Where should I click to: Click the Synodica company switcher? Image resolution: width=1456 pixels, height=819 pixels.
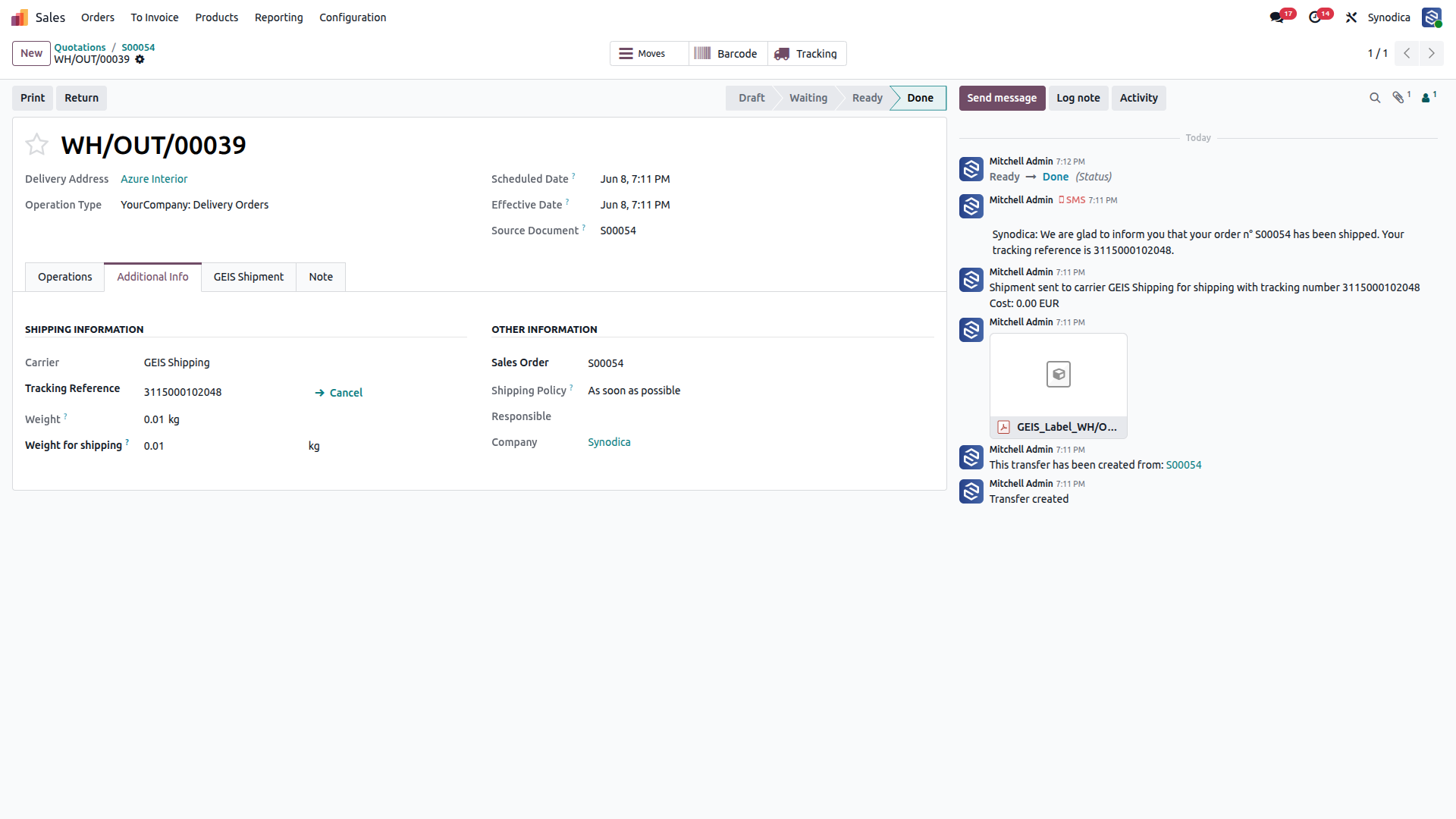1389,17
